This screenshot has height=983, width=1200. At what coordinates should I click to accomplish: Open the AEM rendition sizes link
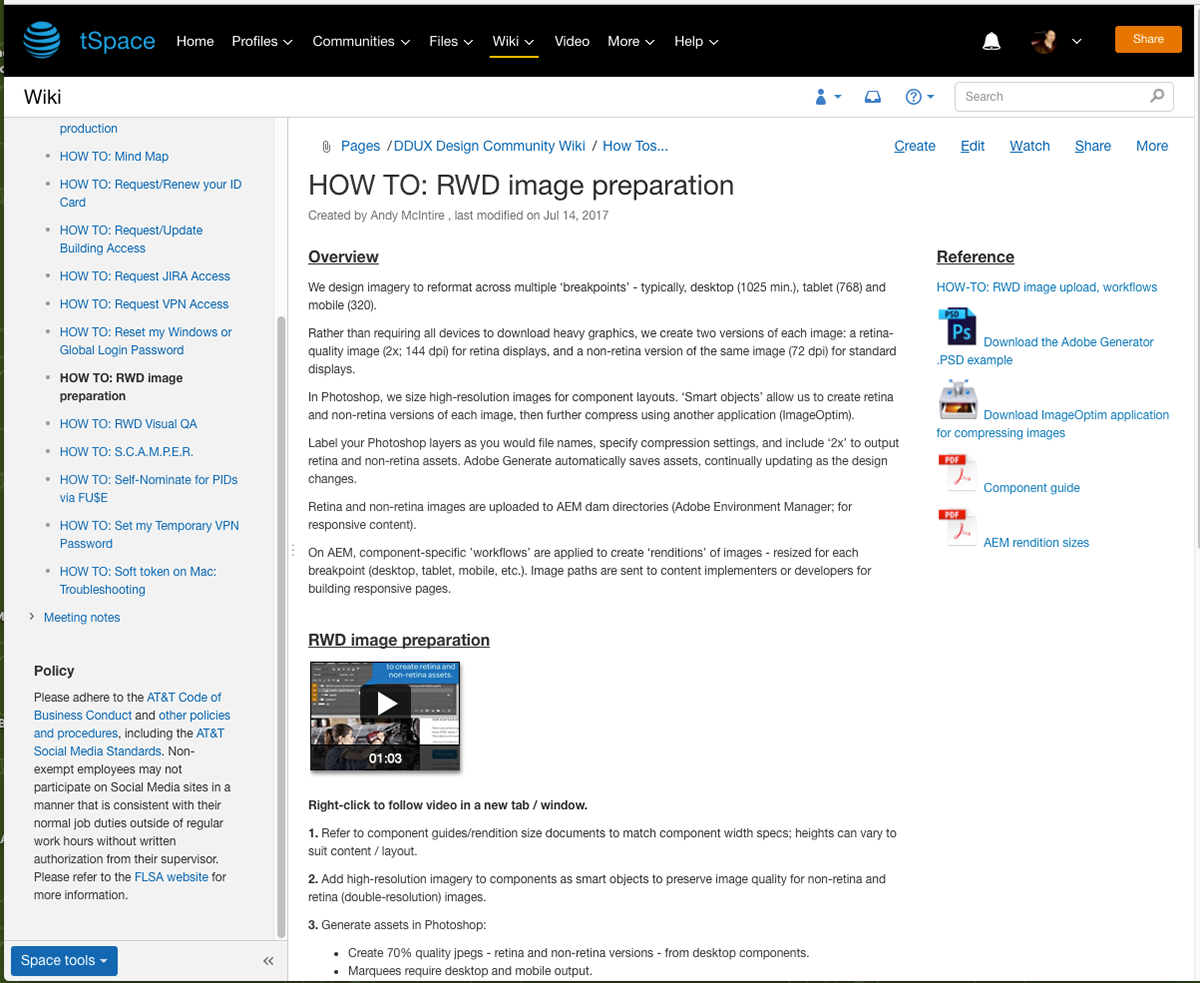pyautogui.click(x=1036, y=543)
